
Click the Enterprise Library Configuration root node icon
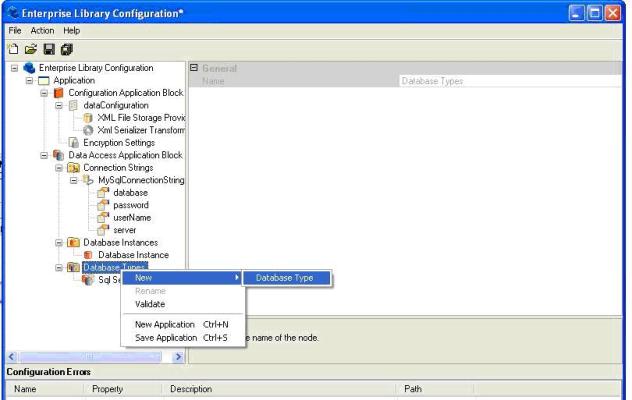click(x=29, y=68)
